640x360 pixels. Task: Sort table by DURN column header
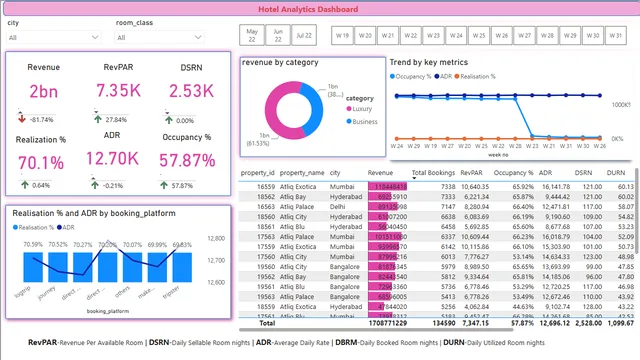(x=616, y=173)
